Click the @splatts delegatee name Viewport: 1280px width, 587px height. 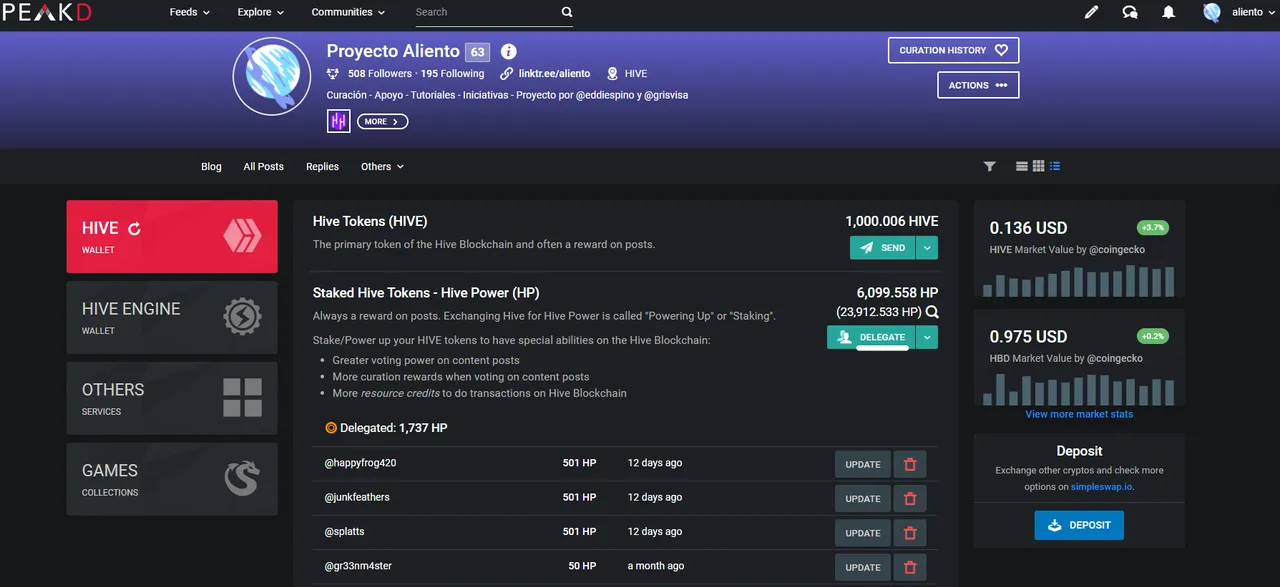(345, 531)
